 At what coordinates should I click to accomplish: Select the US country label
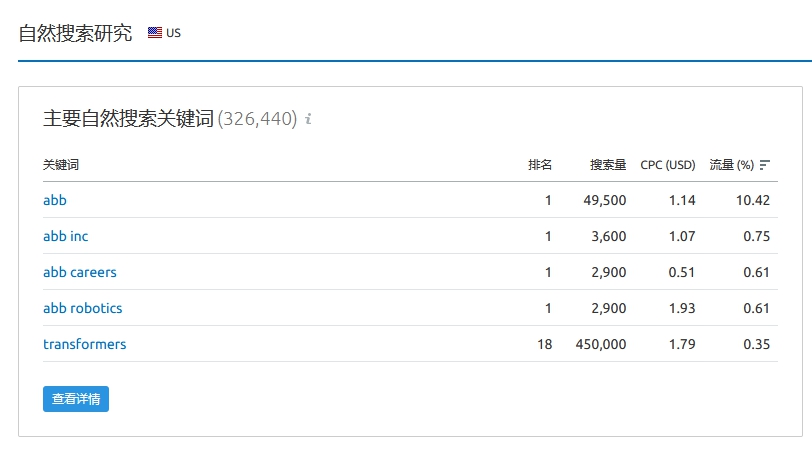173,33
